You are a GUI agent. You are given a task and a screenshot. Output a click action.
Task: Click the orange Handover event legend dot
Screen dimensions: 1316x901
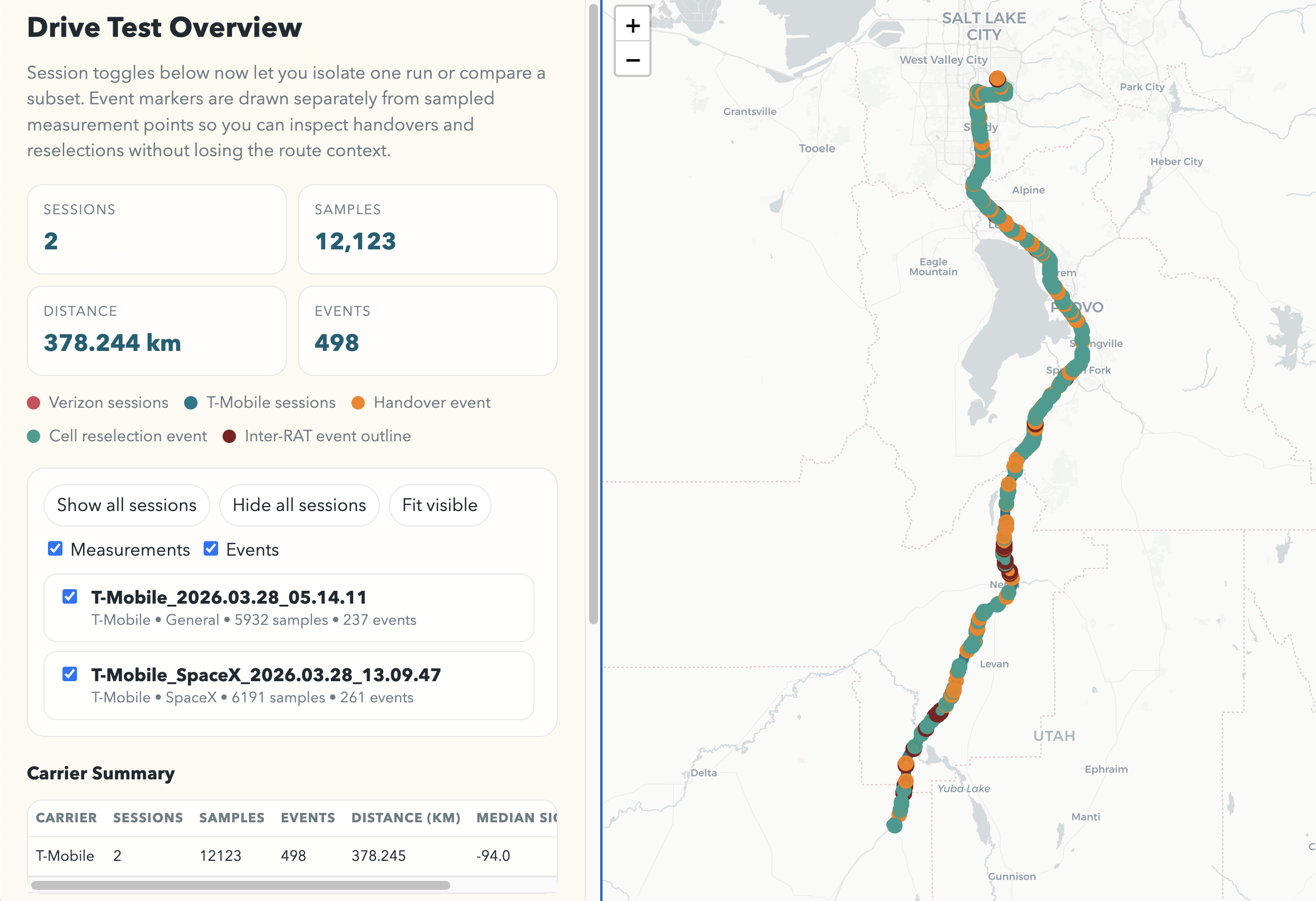tap(358, 403)
